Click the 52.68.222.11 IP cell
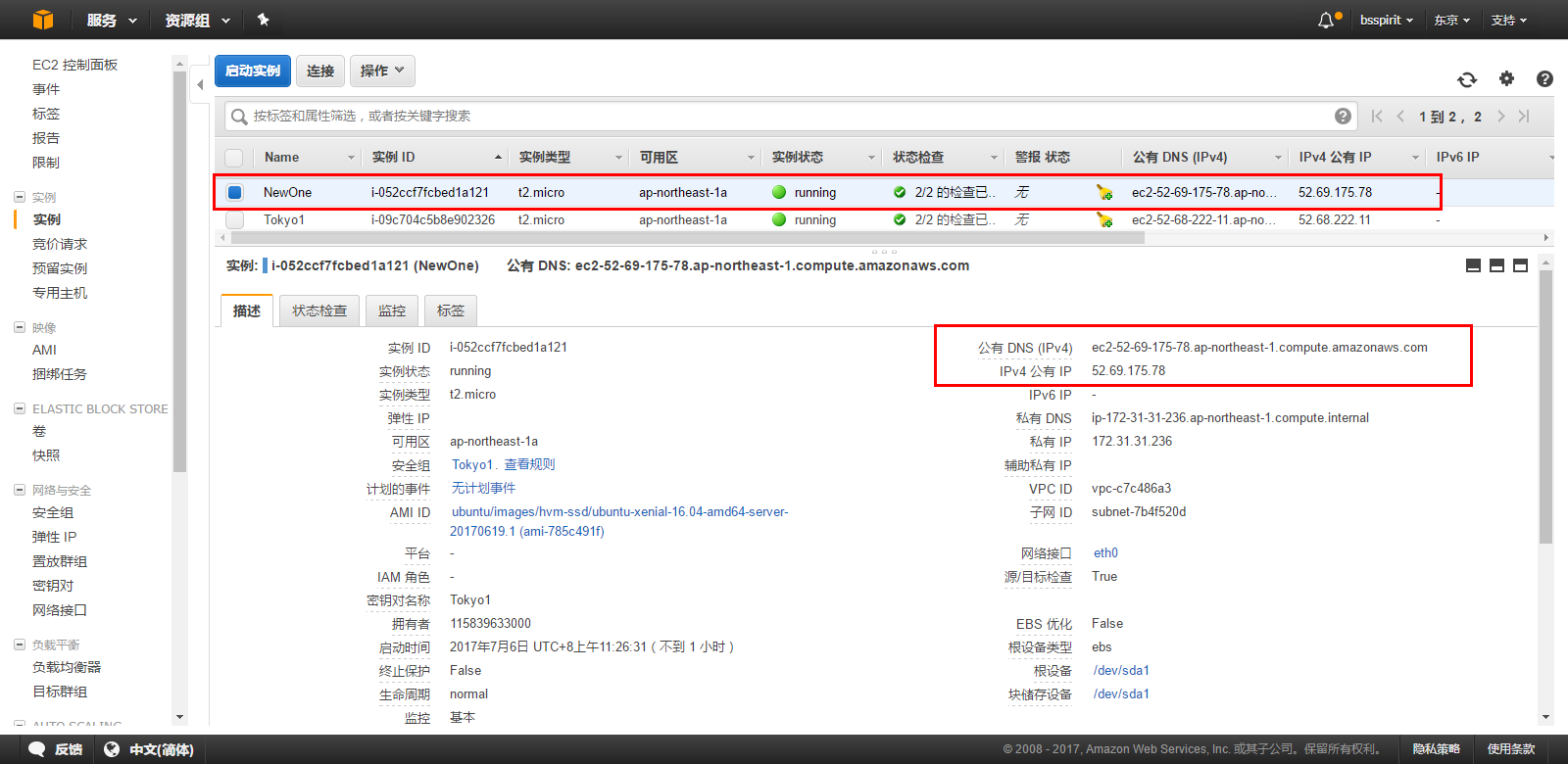Image resolution: width=1568 pixels, height=764 pixels. click(x=1335, y=219)
